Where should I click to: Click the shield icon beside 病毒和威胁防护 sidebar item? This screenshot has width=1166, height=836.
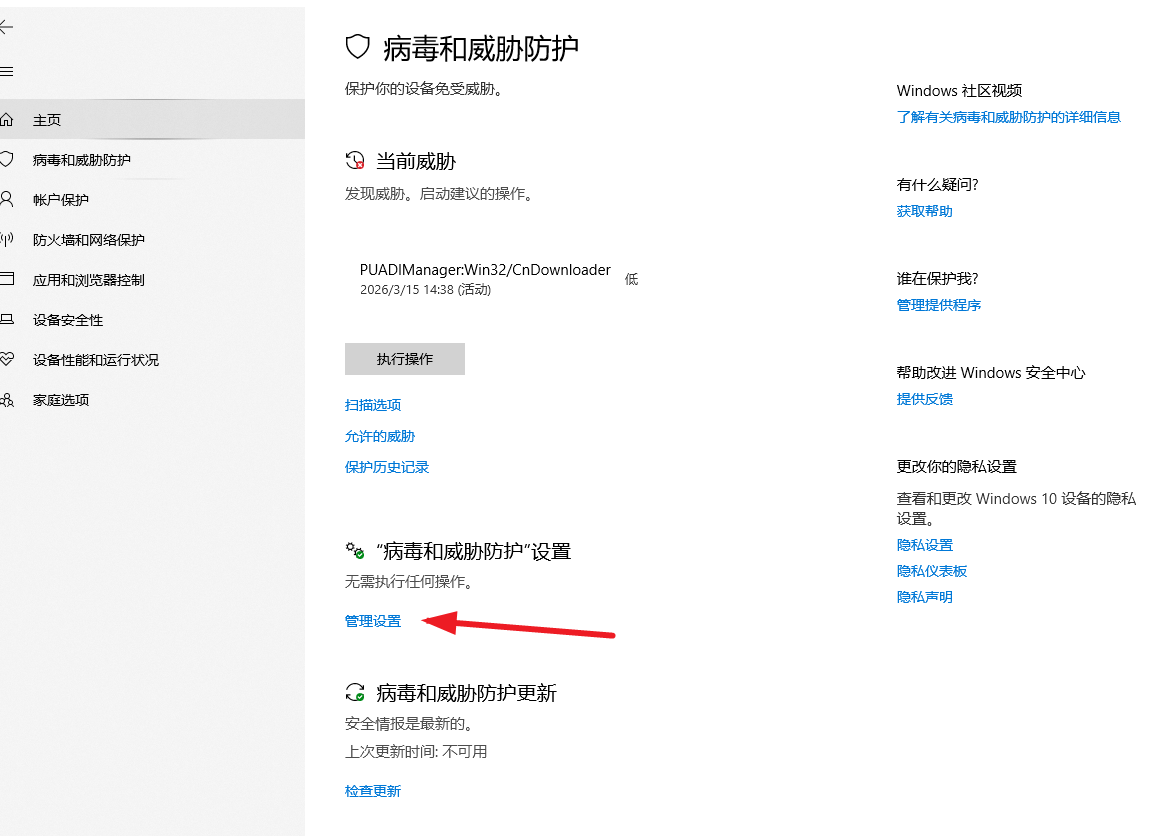tap(7, 159)
